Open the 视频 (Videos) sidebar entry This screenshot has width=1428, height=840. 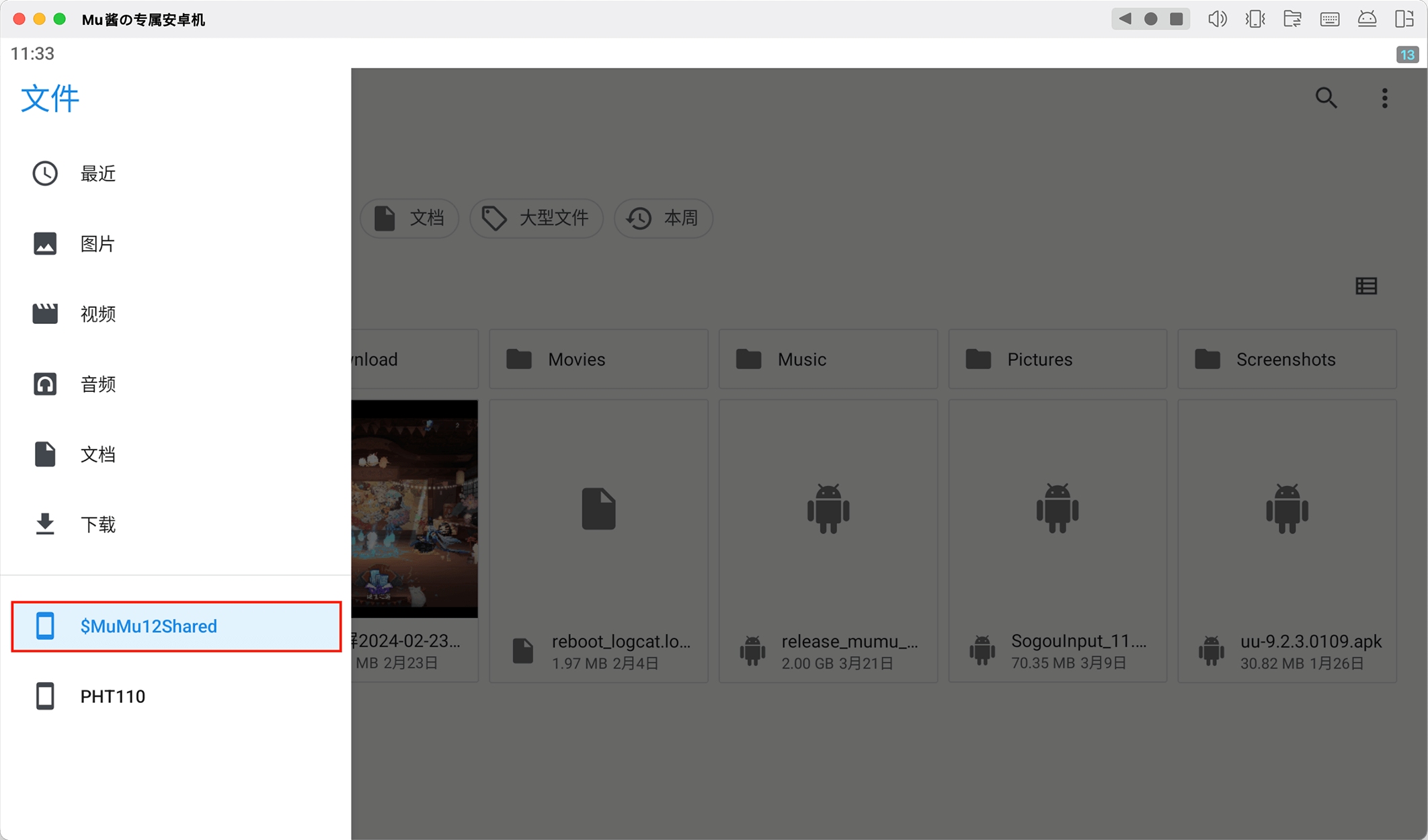click(x=175, y=314)
